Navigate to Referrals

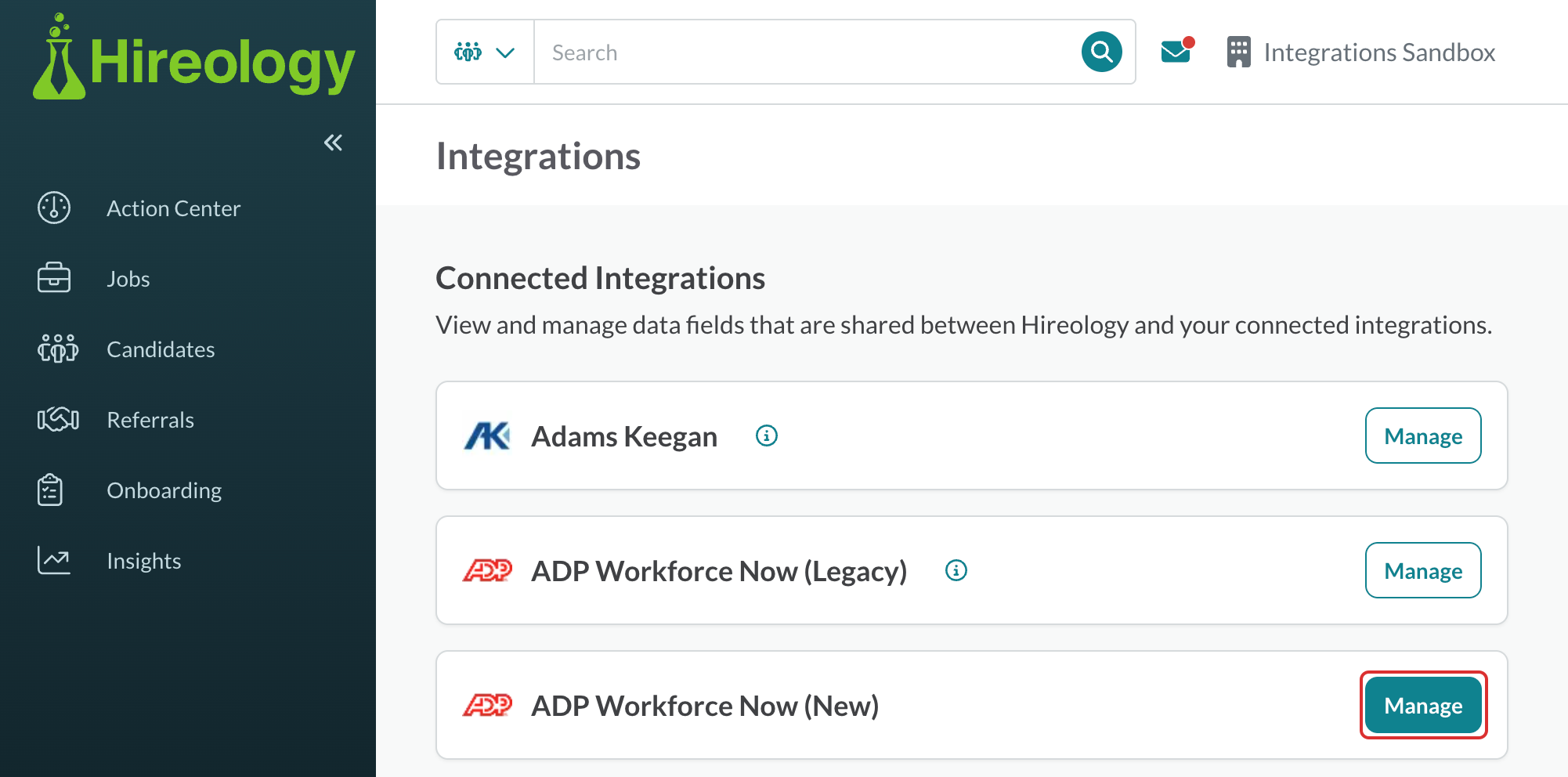150,420
